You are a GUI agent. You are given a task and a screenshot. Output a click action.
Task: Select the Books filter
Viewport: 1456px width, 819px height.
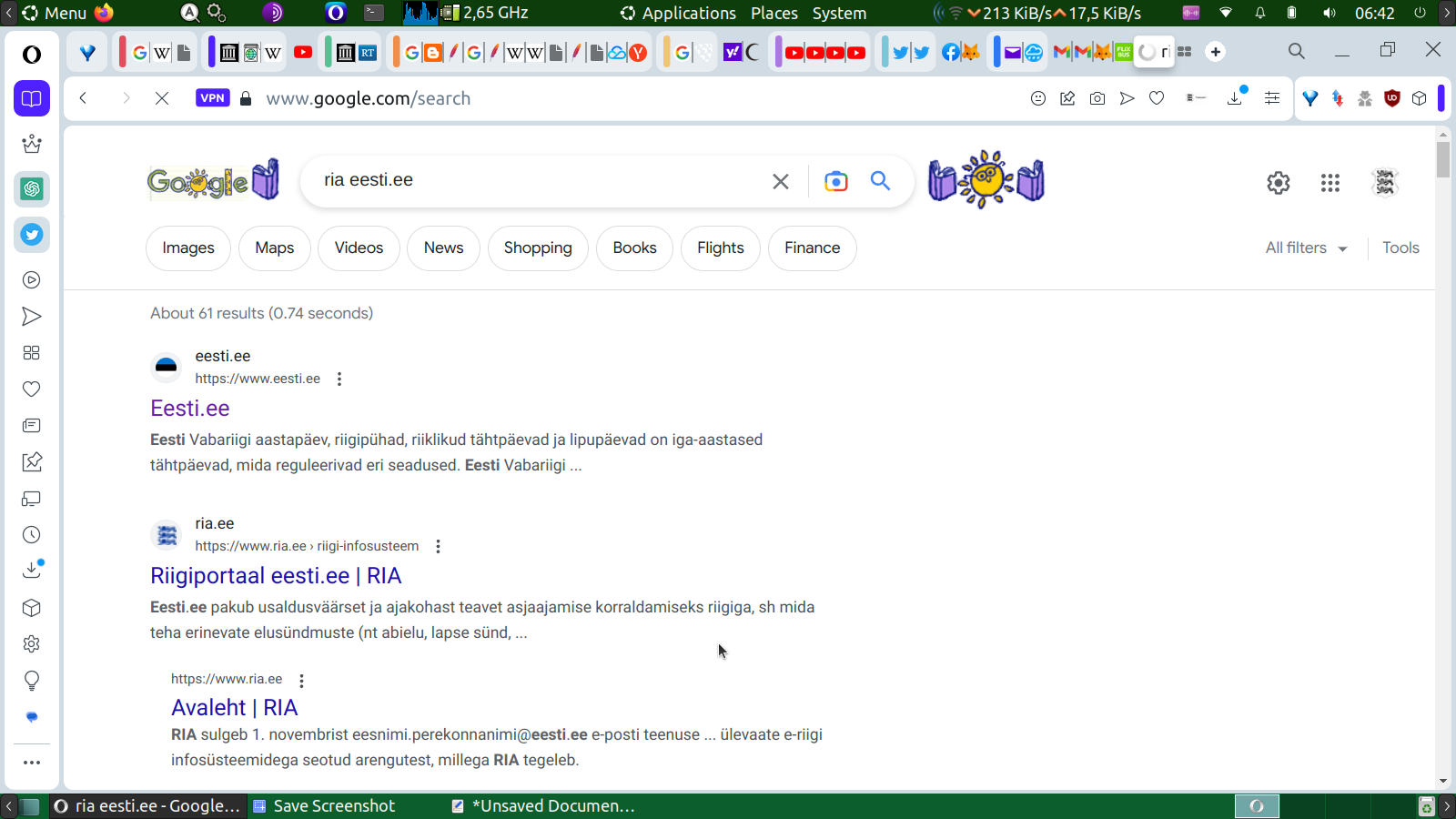[634, 248]
